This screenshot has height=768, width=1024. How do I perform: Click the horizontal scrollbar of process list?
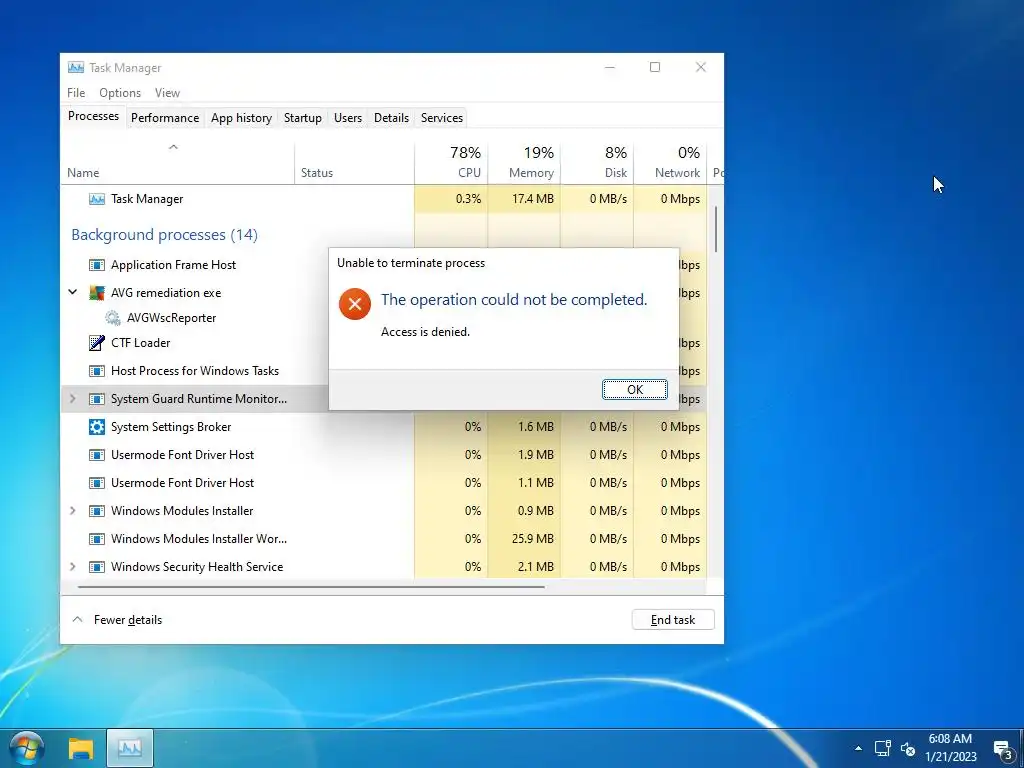[x=311, y=587]
